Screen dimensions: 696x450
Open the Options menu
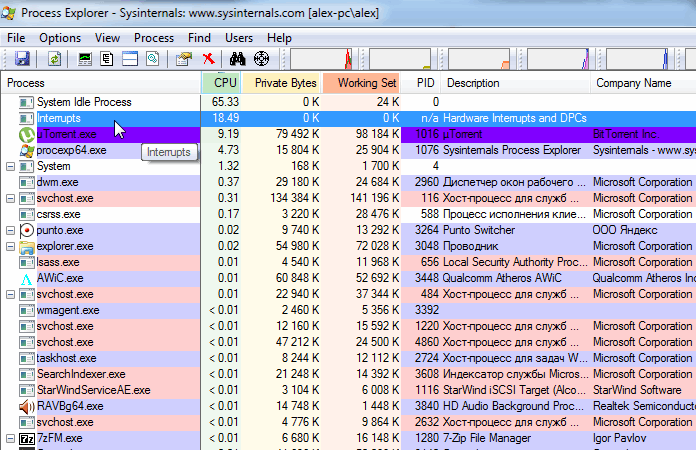(x=60, y=38)
